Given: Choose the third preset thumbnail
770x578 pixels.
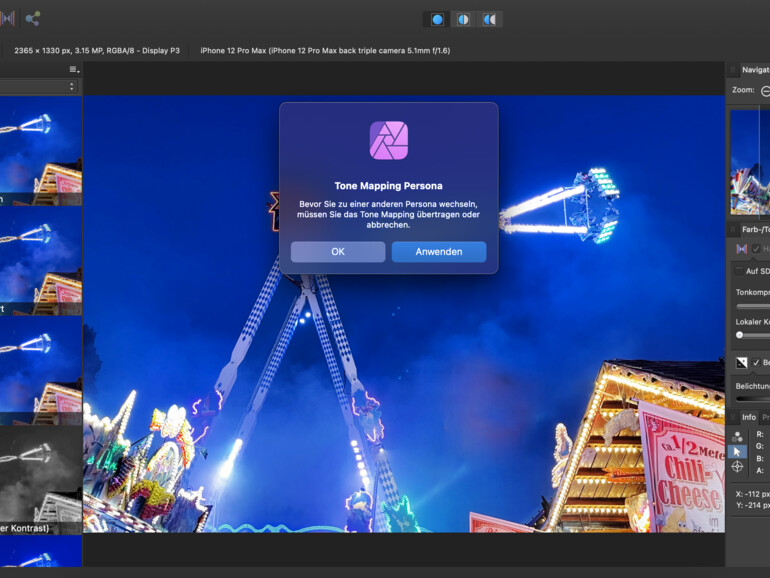Looking at the screenshot, I should 41,371.
